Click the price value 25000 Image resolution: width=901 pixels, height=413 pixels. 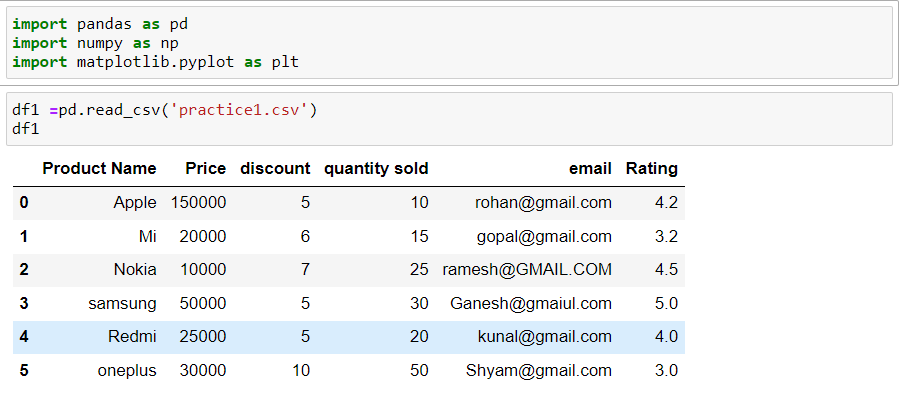pyautogui.click(x=203, y=337)
